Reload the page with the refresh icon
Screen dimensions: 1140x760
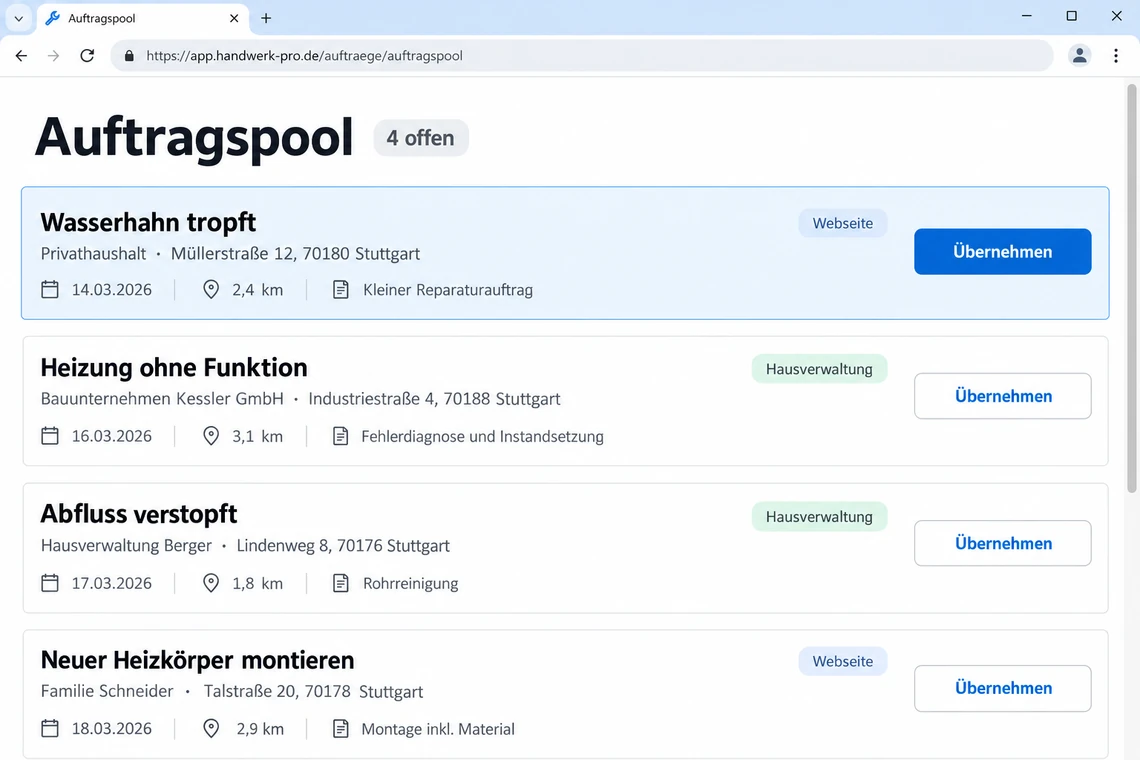click(x=87, y=55)
